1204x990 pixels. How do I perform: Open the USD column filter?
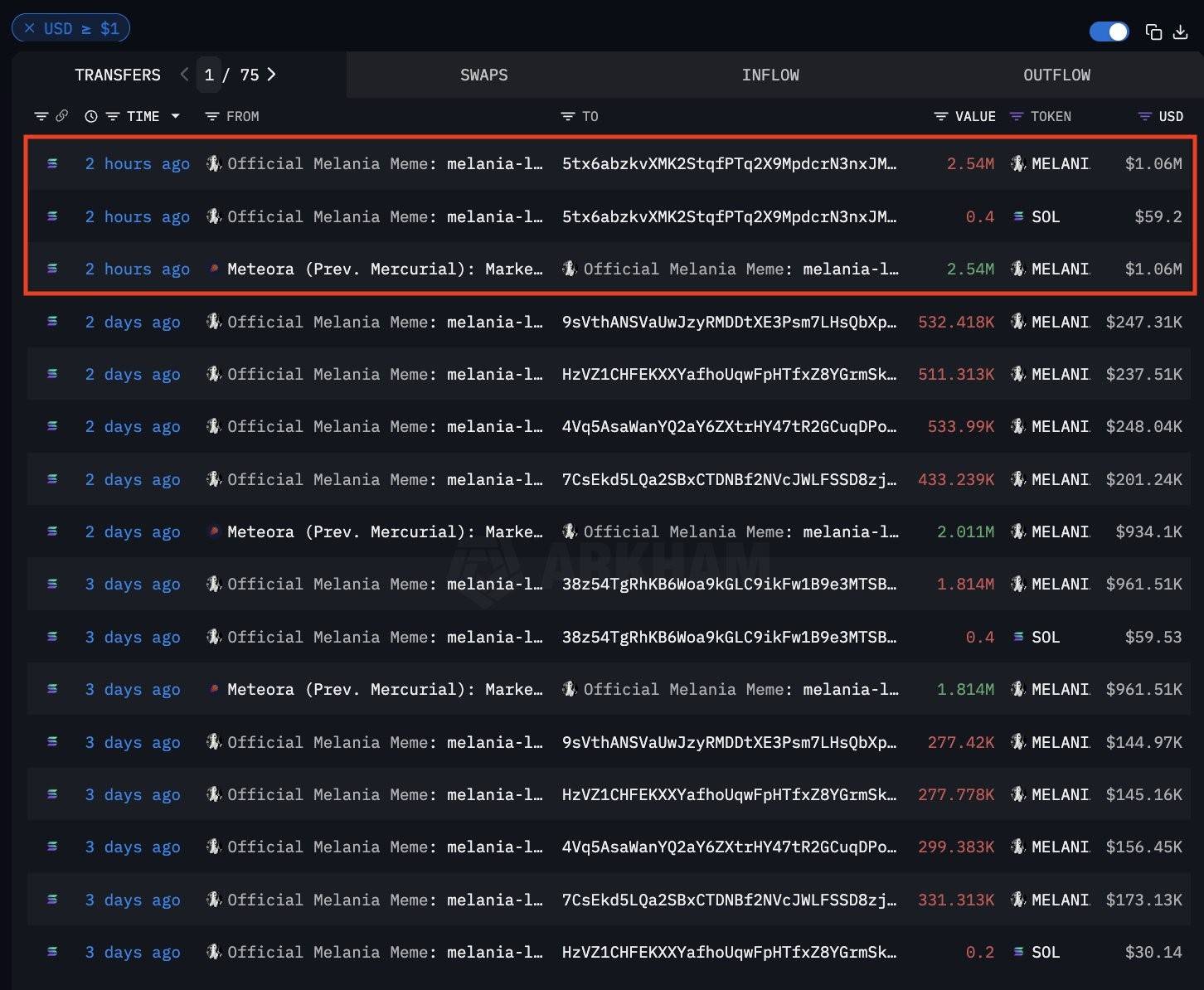(1145, 116)
